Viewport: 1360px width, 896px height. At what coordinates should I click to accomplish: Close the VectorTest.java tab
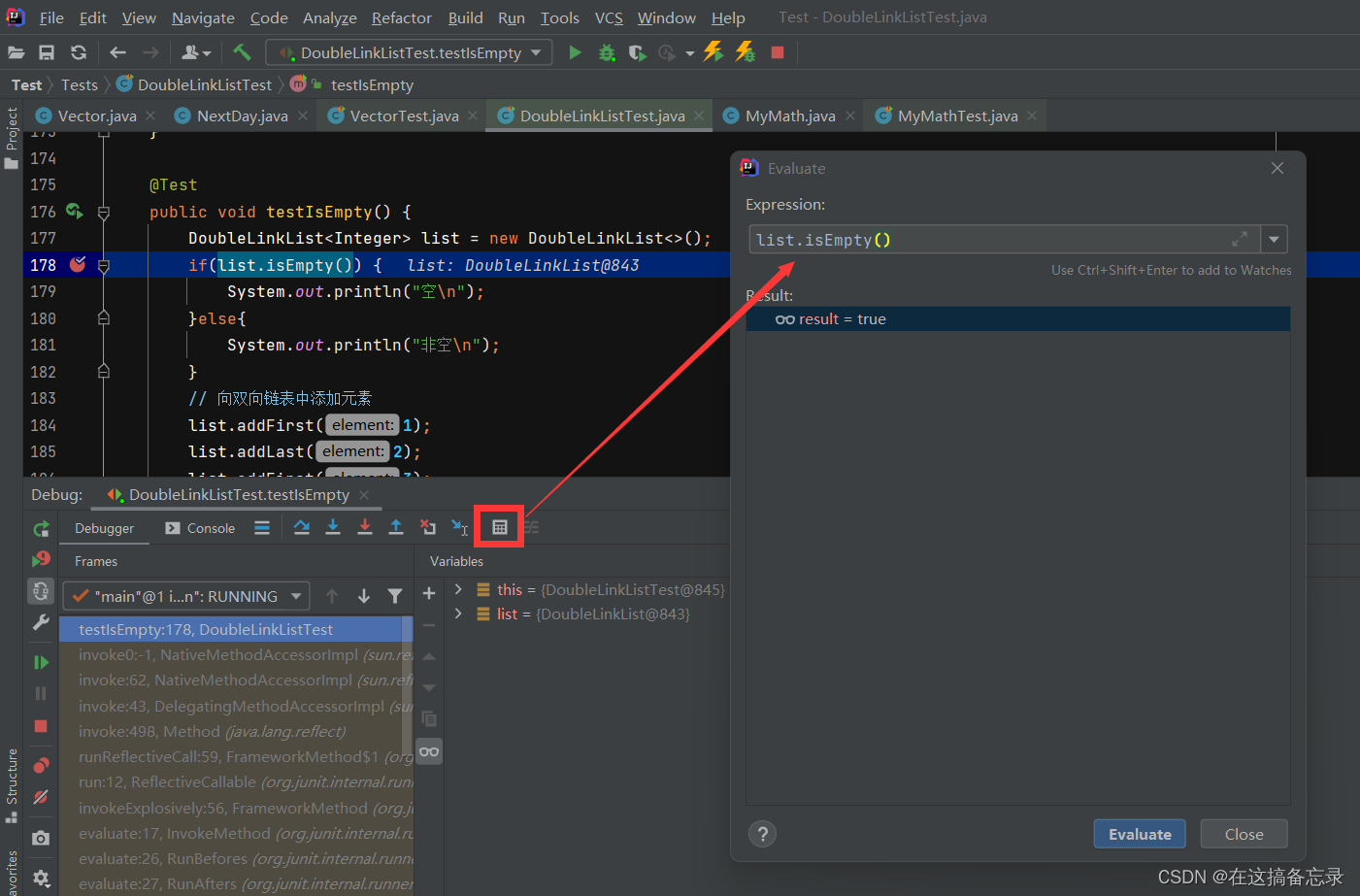coord(473,116)
